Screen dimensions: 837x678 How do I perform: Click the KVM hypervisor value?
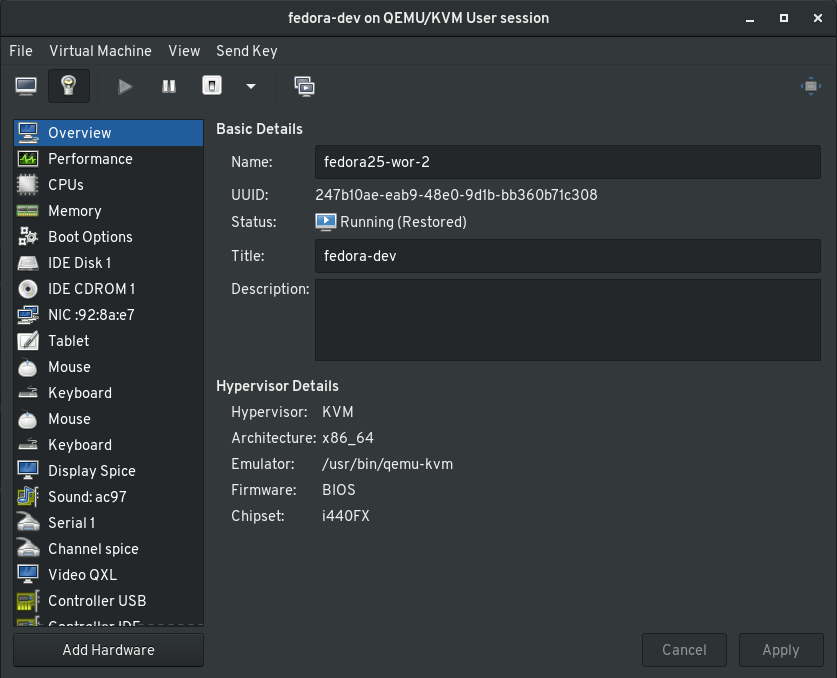click(338, 412)
